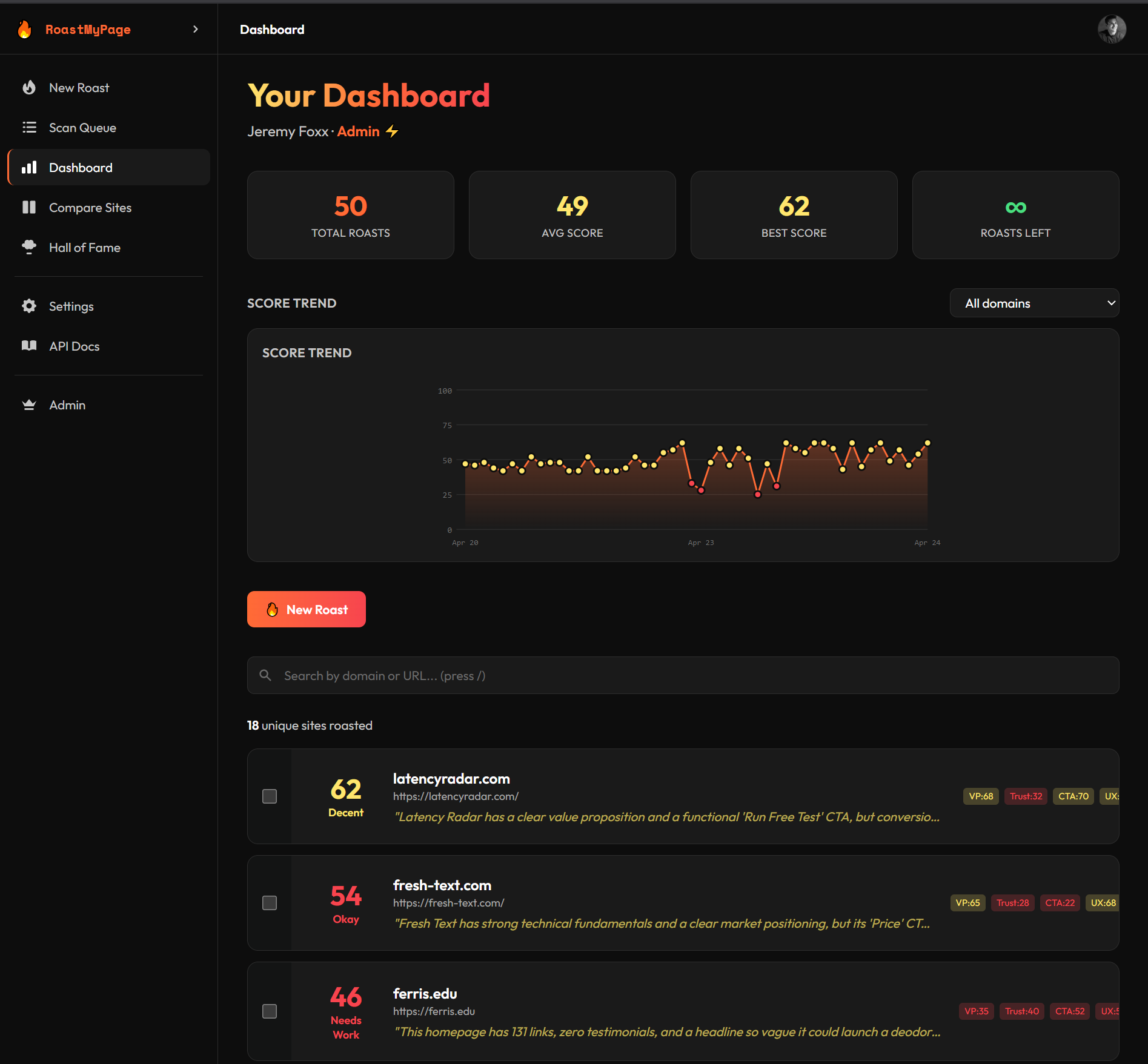This screenshot has width=1148, height=1064.
Task: Open the latencyradar.com result title
Action: 451,779
